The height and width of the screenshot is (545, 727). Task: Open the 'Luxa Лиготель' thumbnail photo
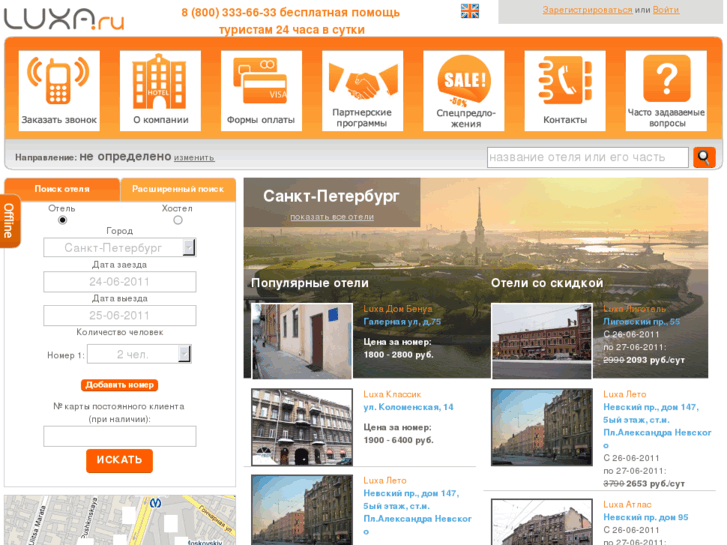pyautogui.click(x=542, y=341)
